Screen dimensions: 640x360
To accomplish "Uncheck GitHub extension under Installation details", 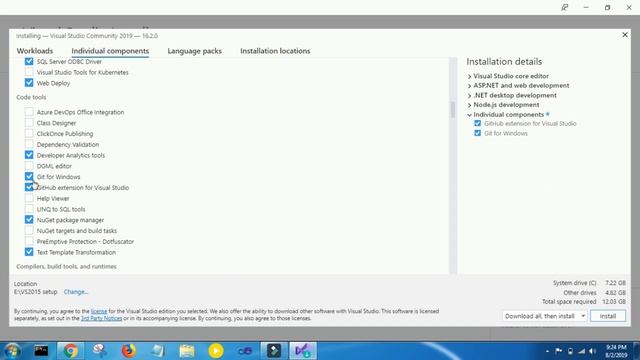I will (477, 123).
